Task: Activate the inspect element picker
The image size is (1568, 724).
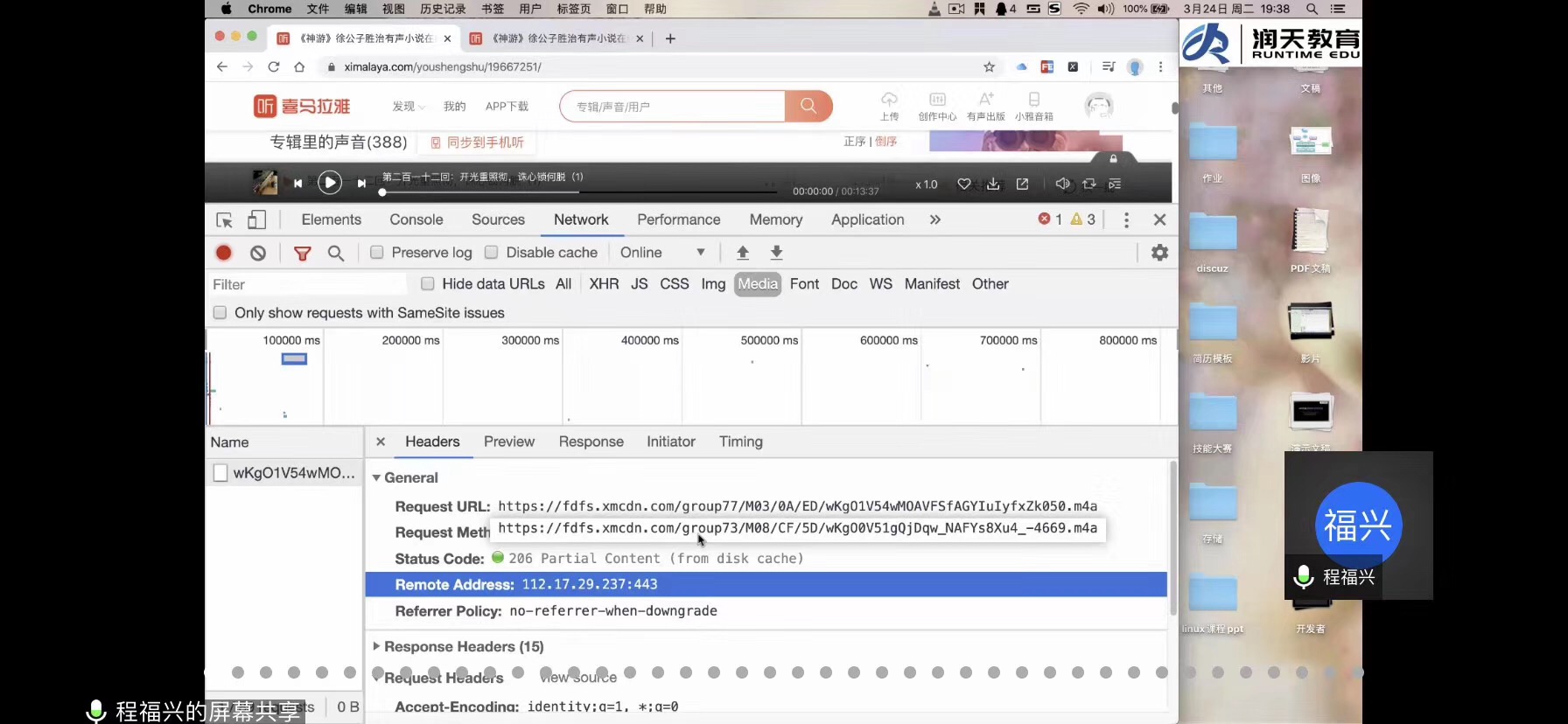Action: [x=224, y=219]
